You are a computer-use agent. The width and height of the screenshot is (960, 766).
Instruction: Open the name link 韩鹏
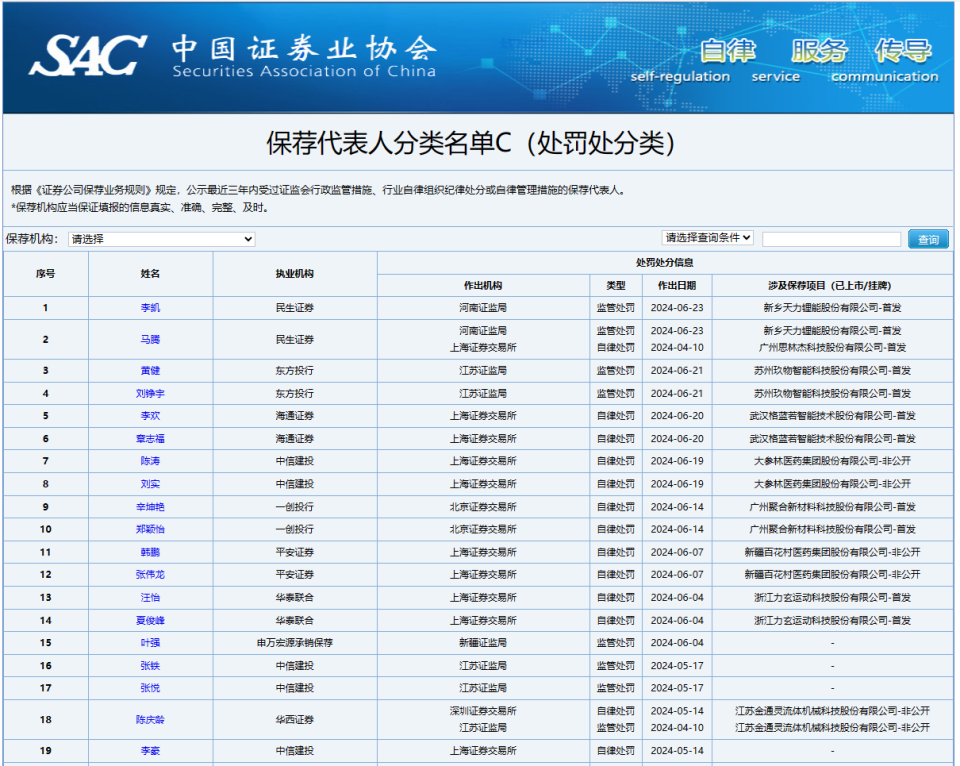pos(150,552)
